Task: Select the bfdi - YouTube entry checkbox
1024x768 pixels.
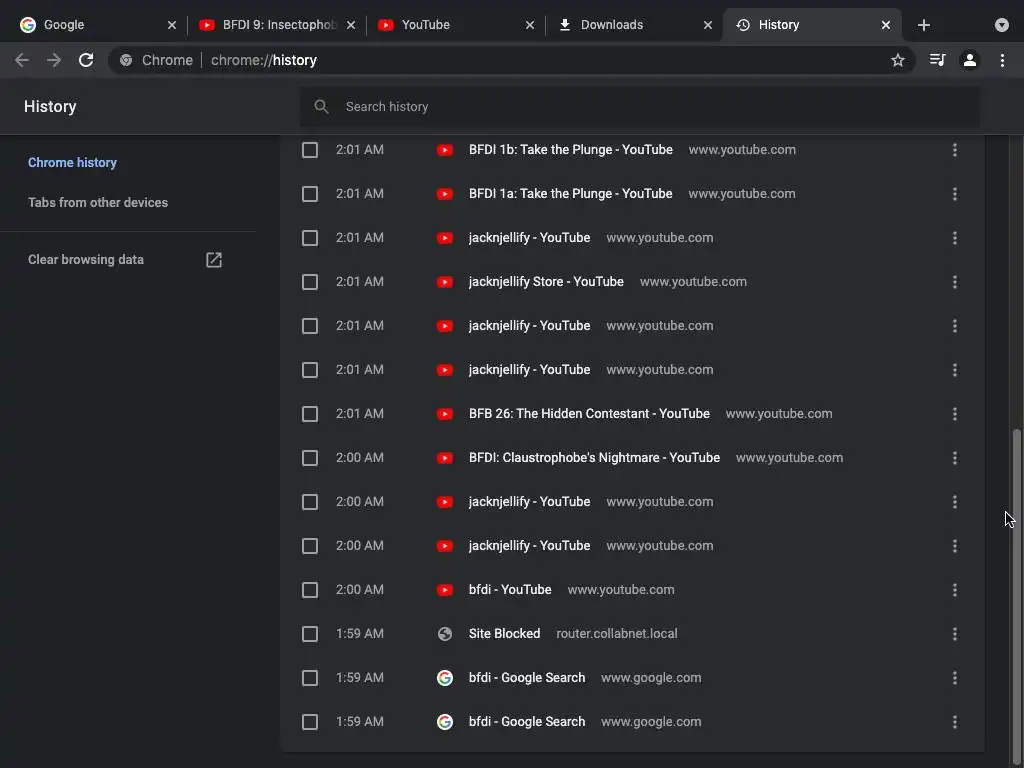Action: (x=310, y=590)
